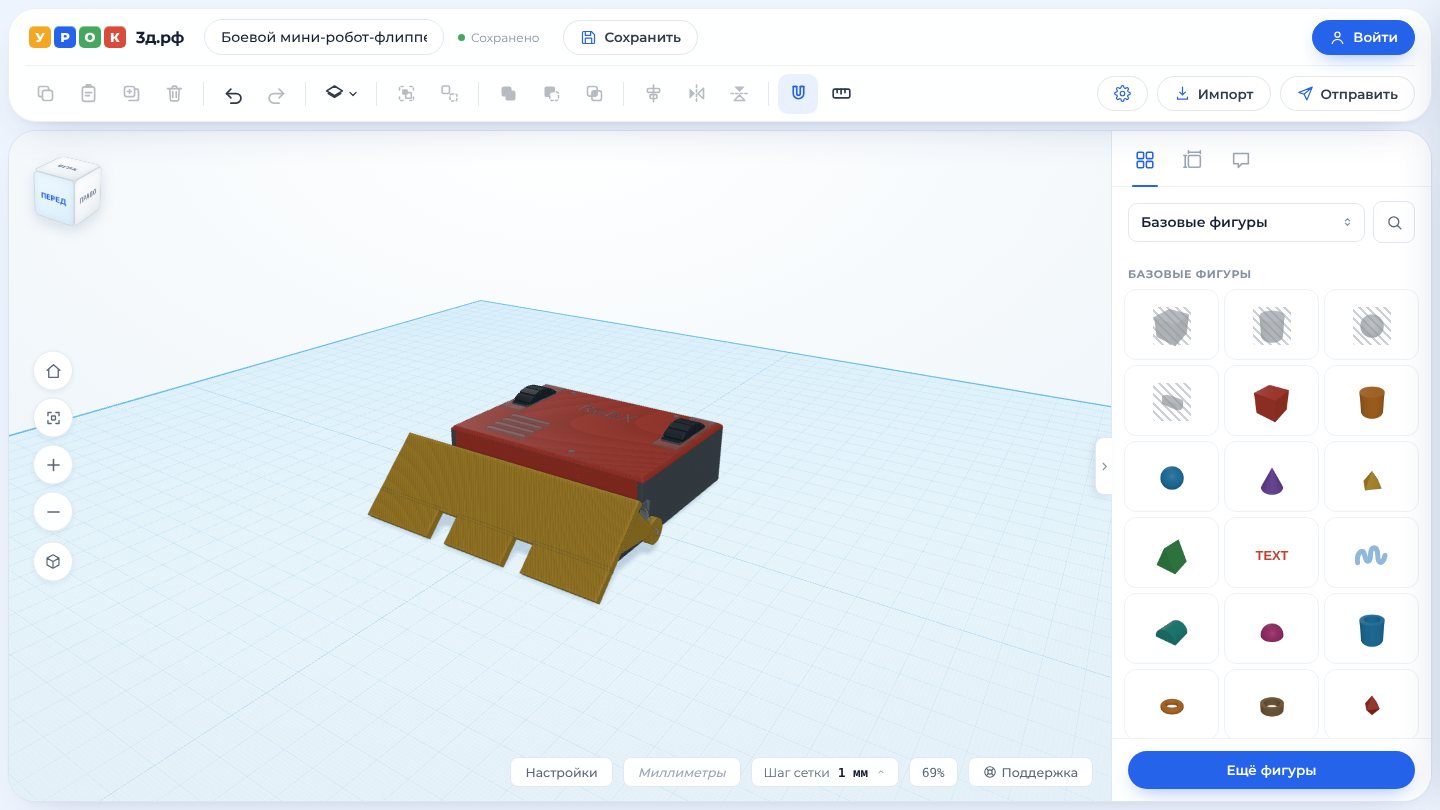Open the Базовые фигуры category dropdown
Screen dimensions: 1440x810
pos(1246,222)
